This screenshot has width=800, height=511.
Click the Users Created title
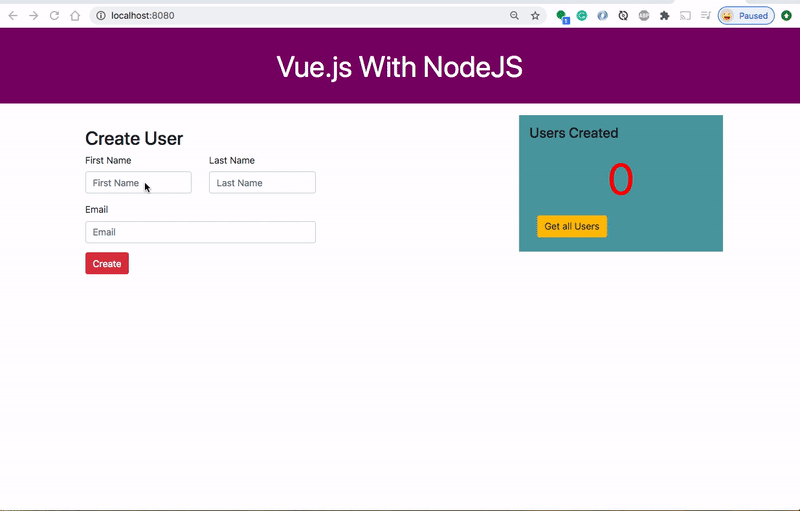point(573,133)
